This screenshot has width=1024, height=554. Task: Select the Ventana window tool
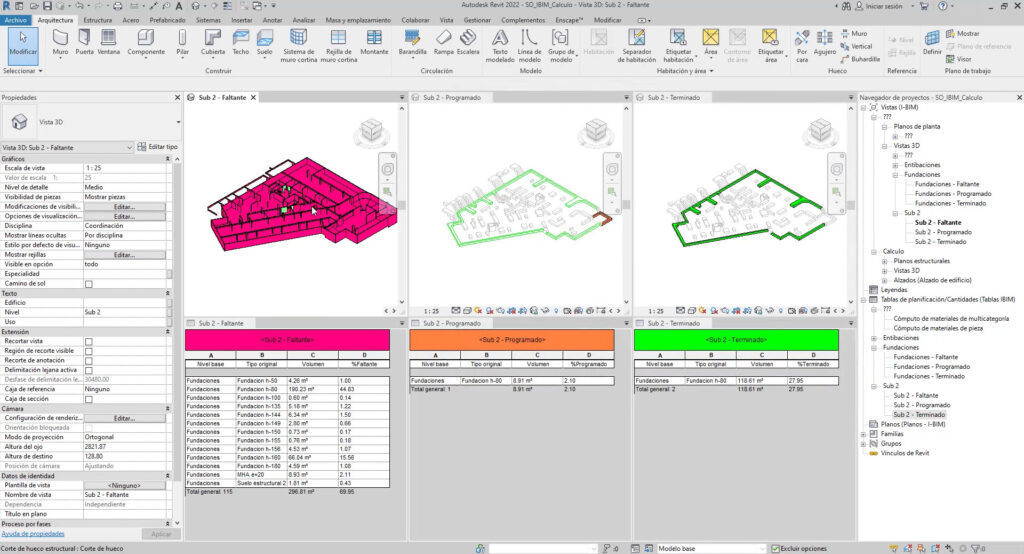pyautogui.click(x=109, y=42)
